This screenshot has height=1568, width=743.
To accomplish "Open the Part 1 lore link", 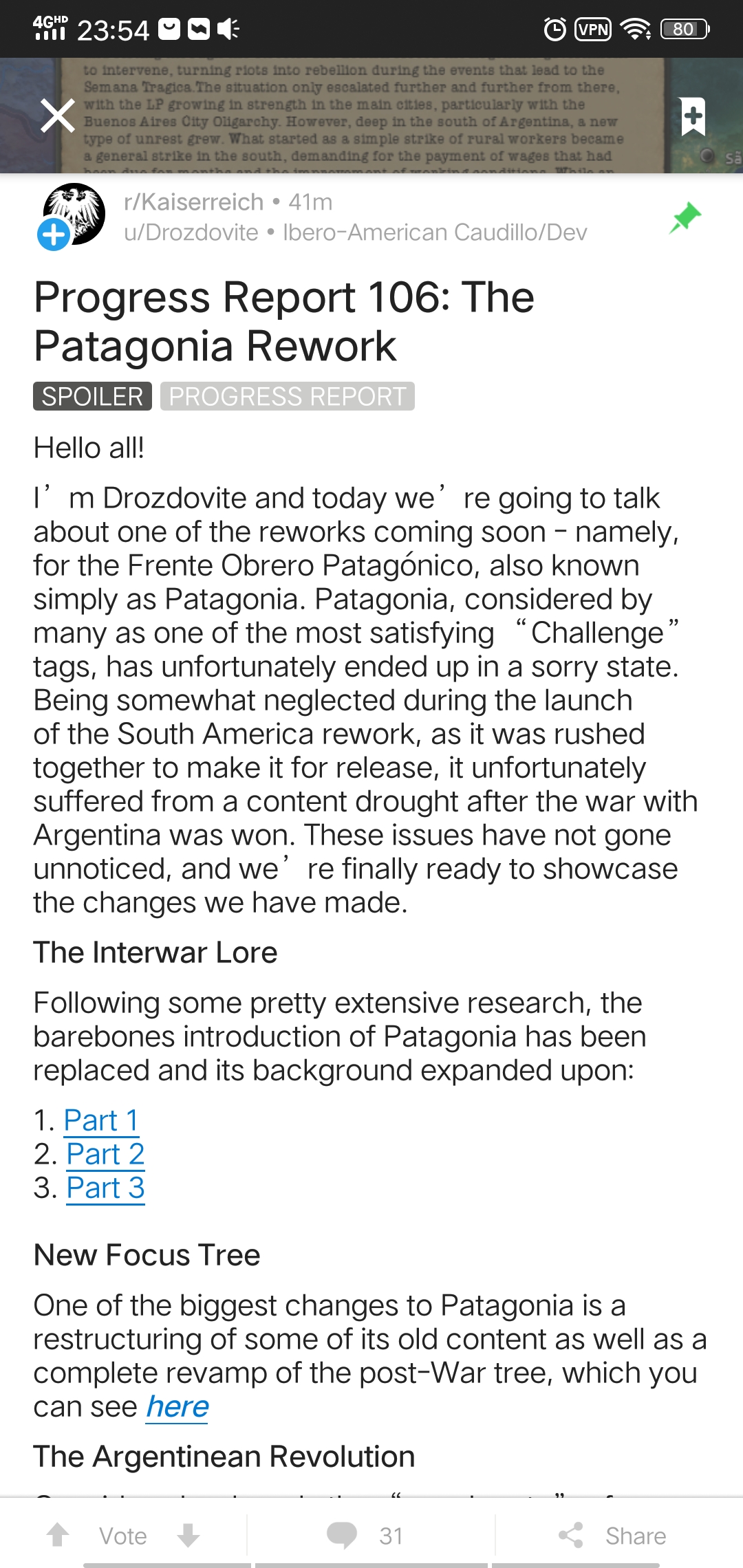I will point(101,1120).
